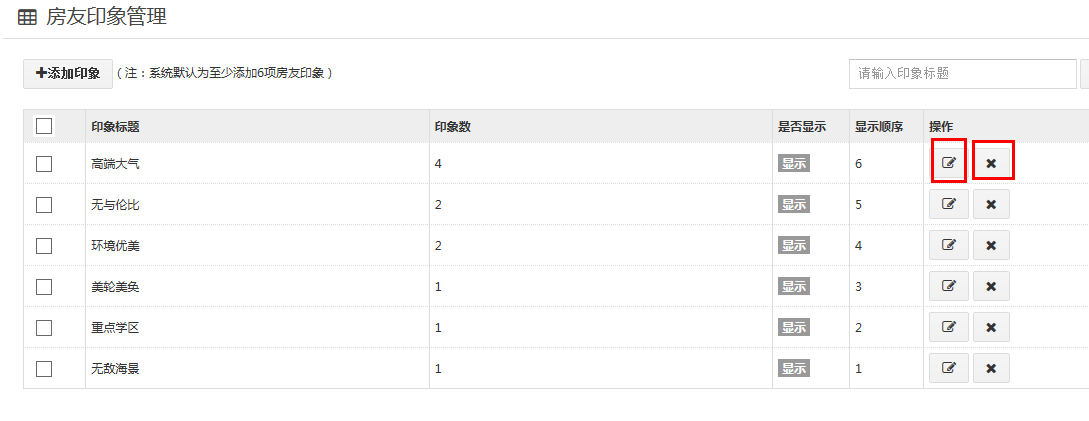Delete the 无与伦比 row
Viewport: 1089px width, 421px height.
[x=991, y=204]
